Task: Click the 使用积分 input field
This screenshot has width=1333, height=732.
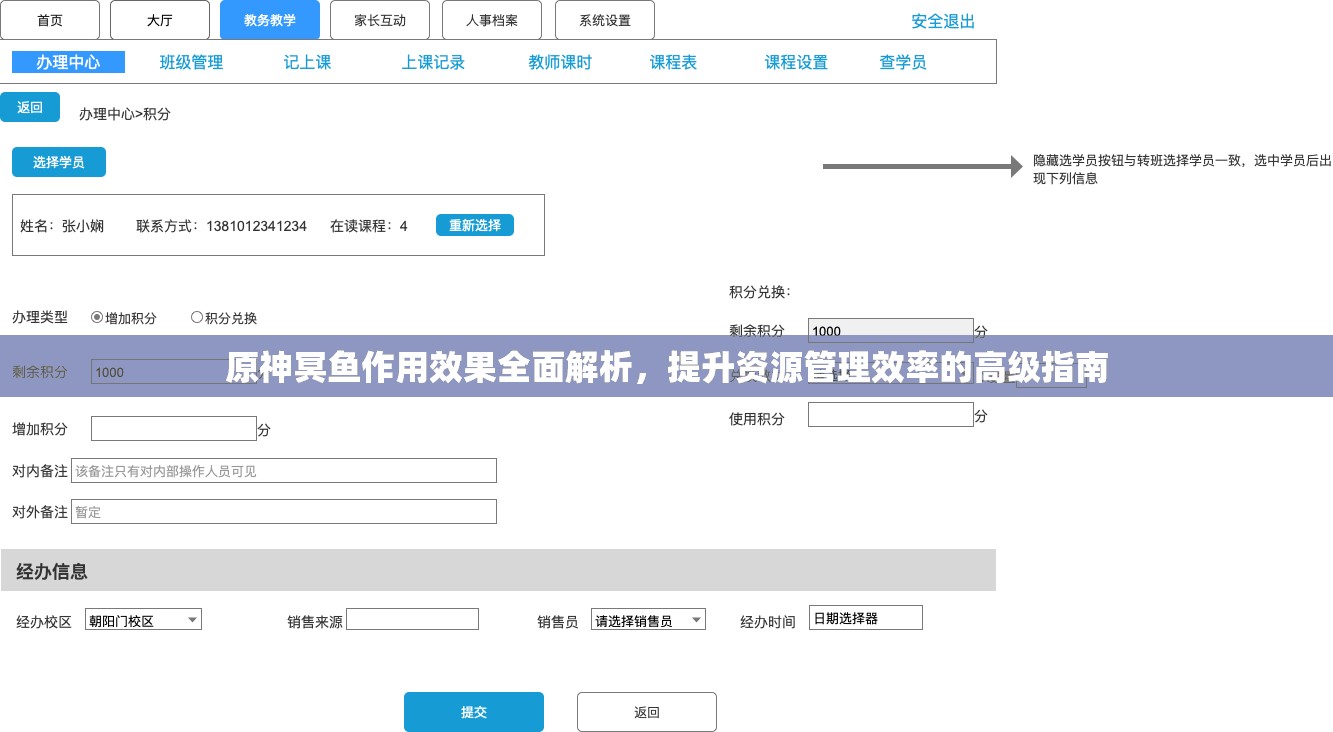Action: [891, 415]
